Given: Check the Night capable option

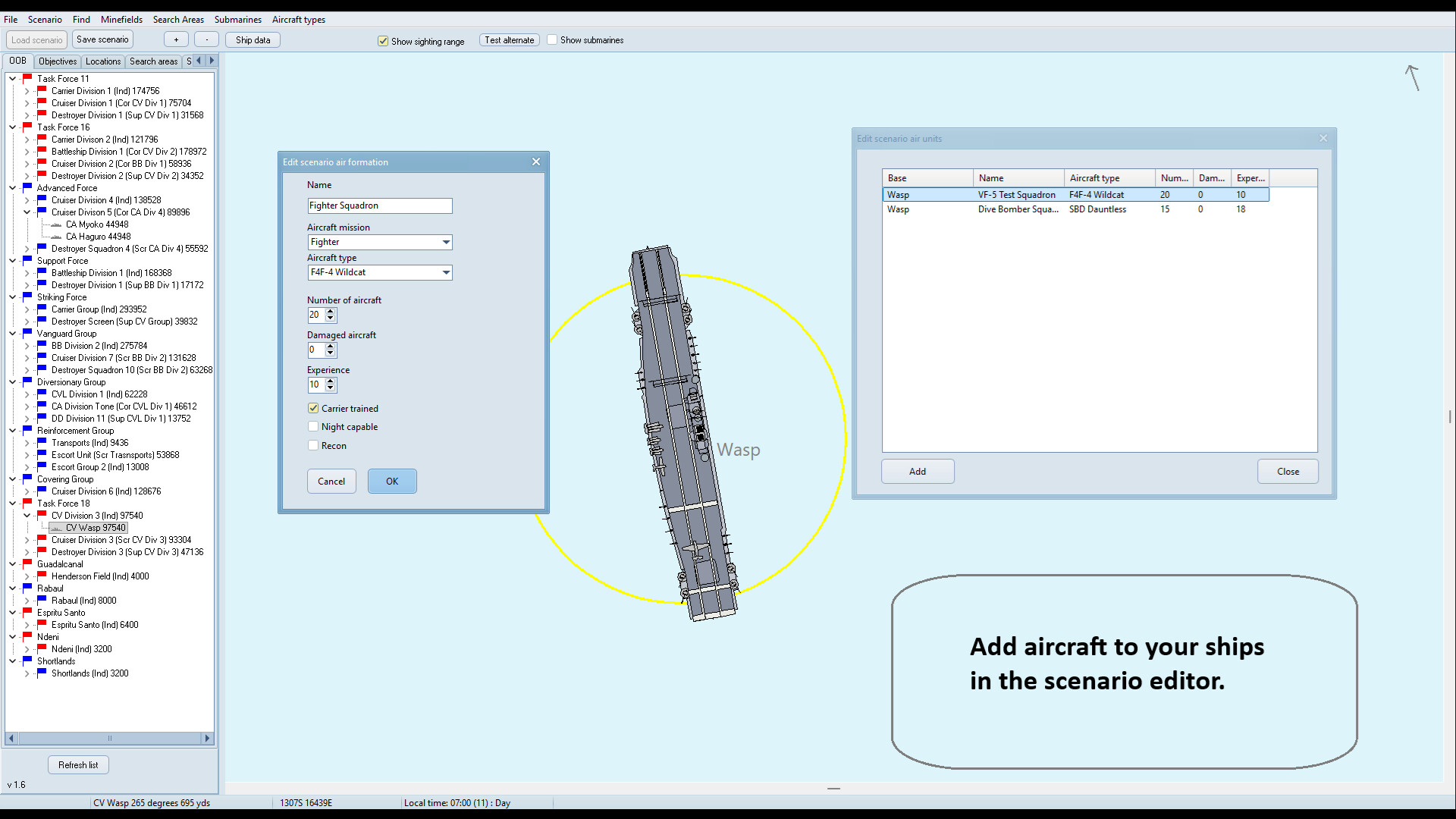Looking at the screenshot, I should [x=312, y=426].
